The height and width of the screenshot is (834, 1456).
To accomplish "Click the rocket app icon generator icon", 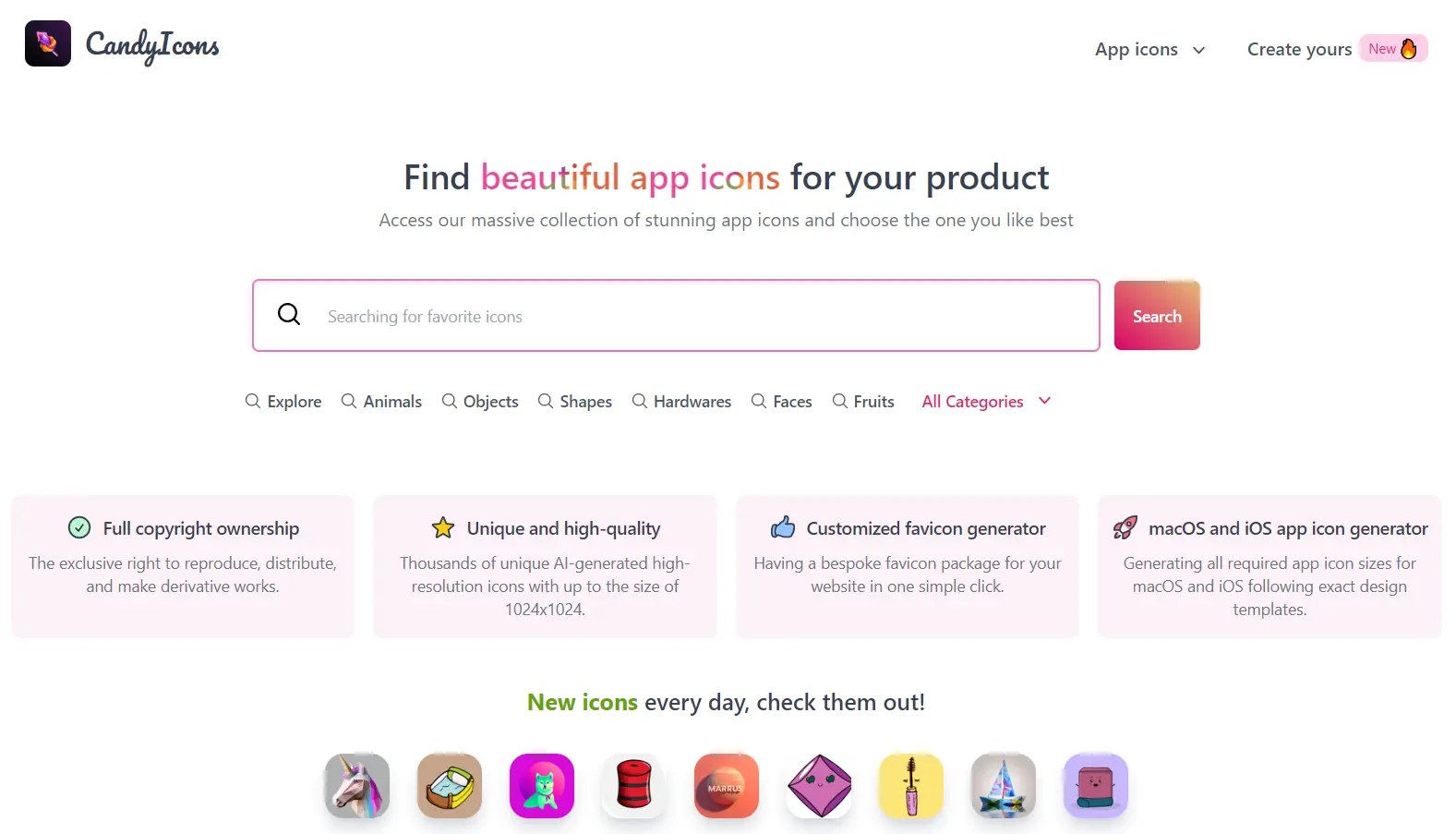I will [1125, 527].
